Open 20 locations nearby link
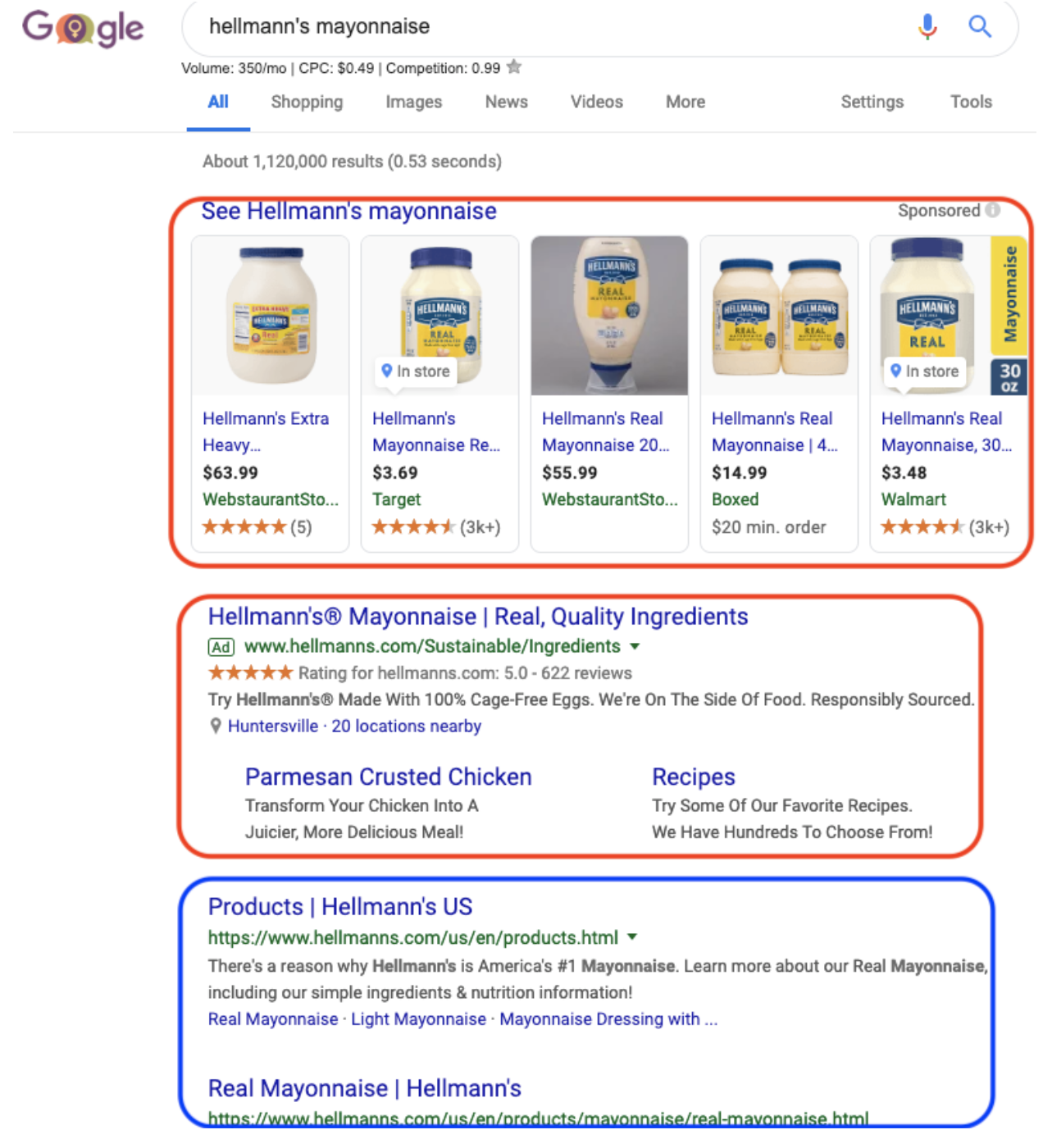Viewport: 1043px width, 1148px height. tap(406, 727)
